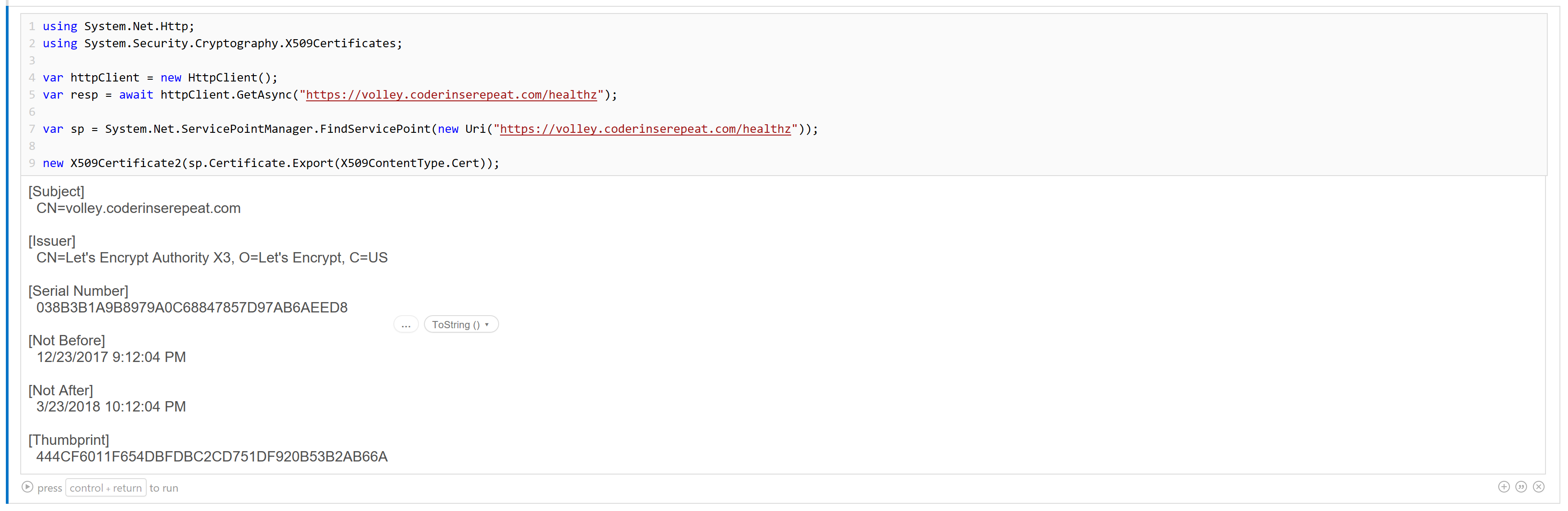The width and height of the screenshot is (1568, 511).
Task: Click the control + return key hint badge
Action: click(105, 488)
